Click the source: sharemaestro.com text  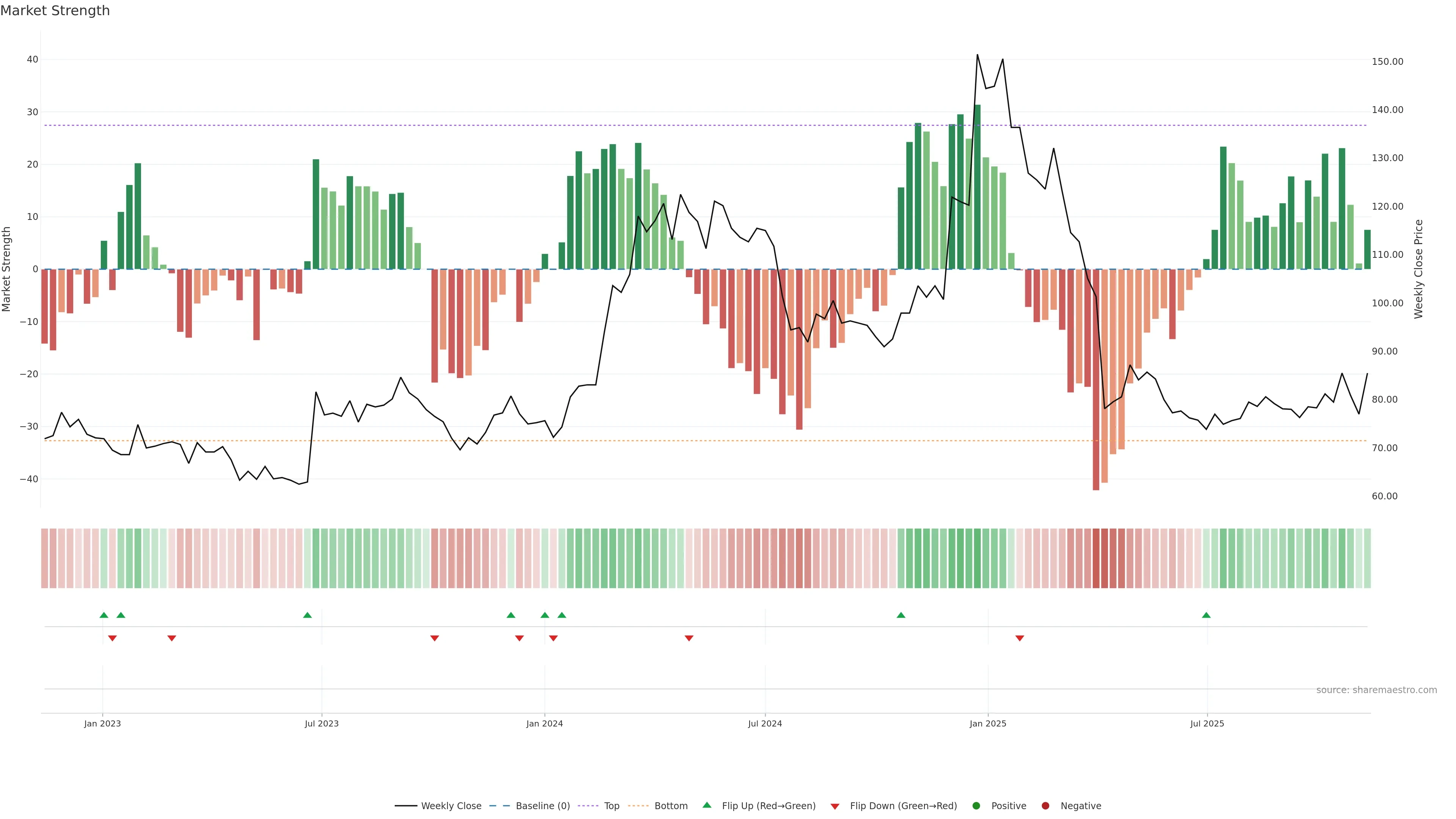[1376, 690]
